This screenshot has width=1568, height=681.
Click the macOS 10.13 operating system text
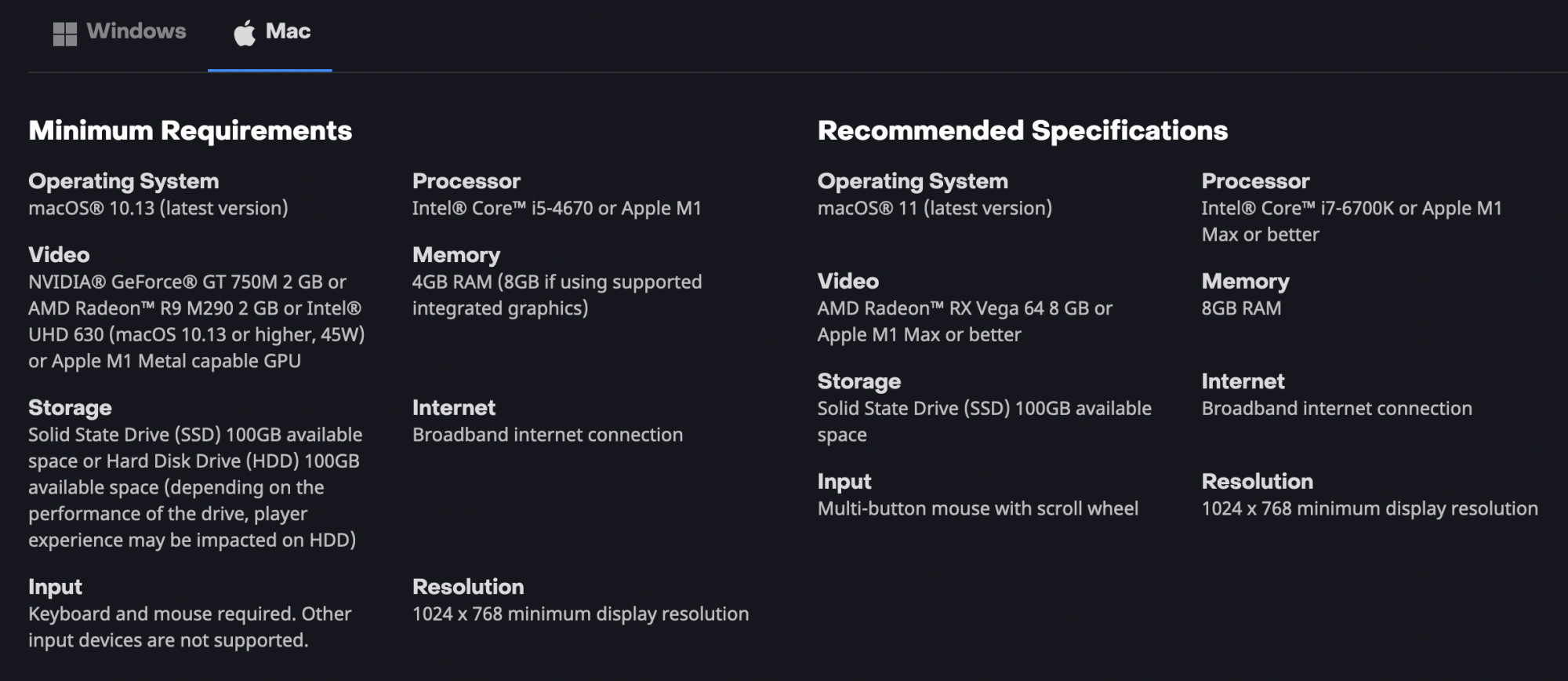pyautogui.click(x=158, y=208)
